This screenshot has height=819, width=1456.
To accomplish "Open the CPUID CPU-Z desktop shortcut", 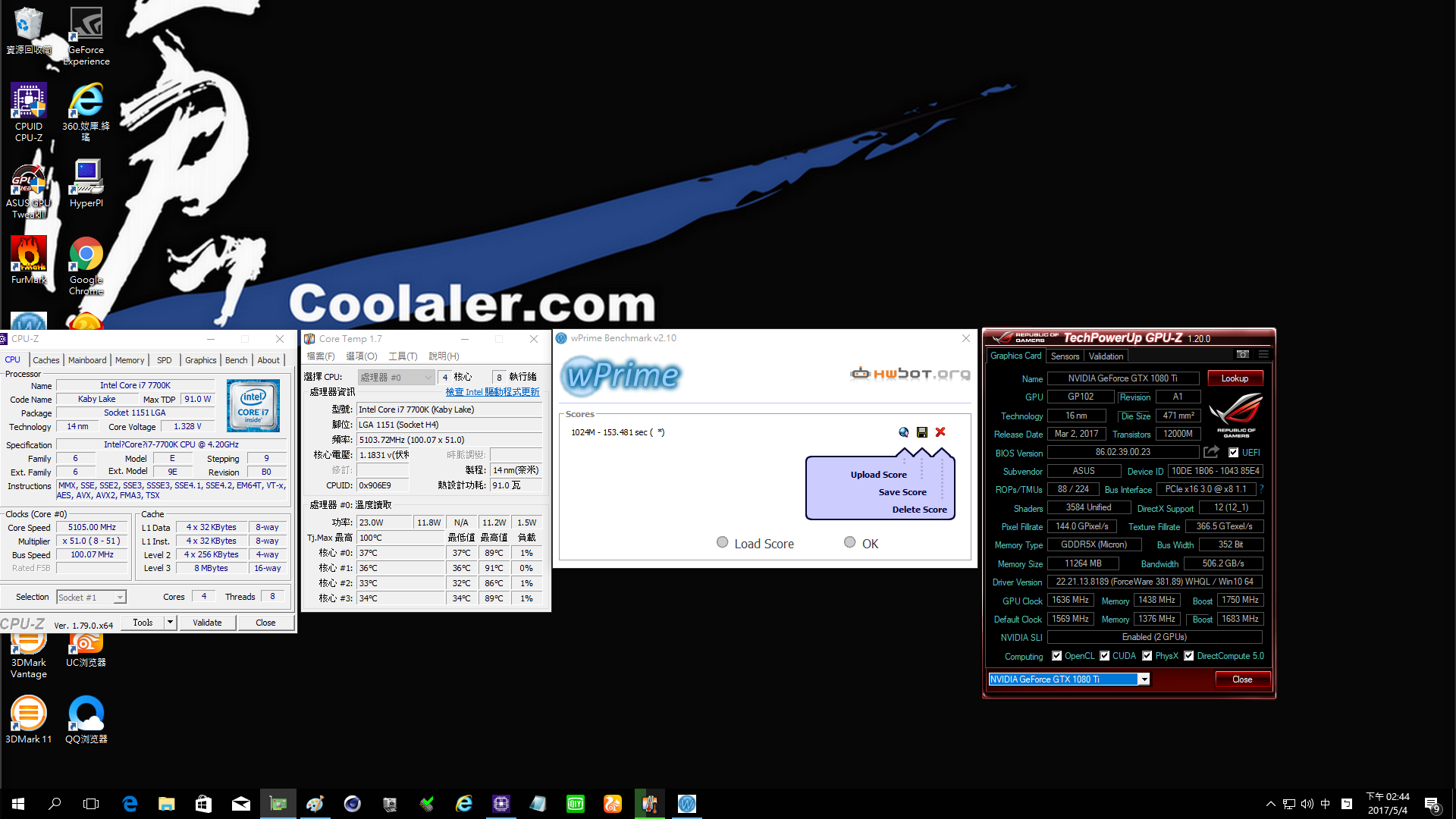I will (x=29, y=112).
